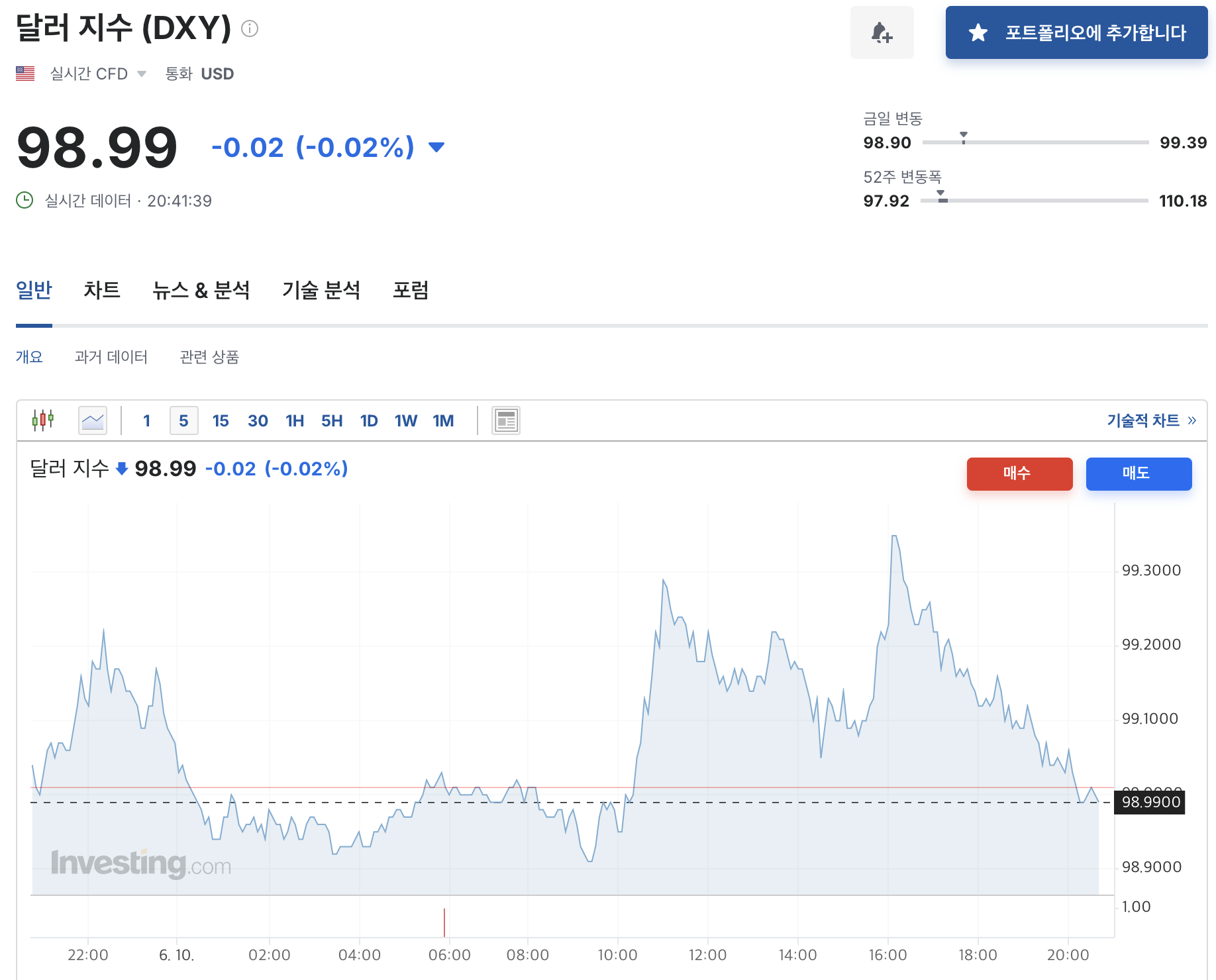Click the 52주 변동폭 range slider marker
The image size is (1216, 980).
click(x=941, y=195)
